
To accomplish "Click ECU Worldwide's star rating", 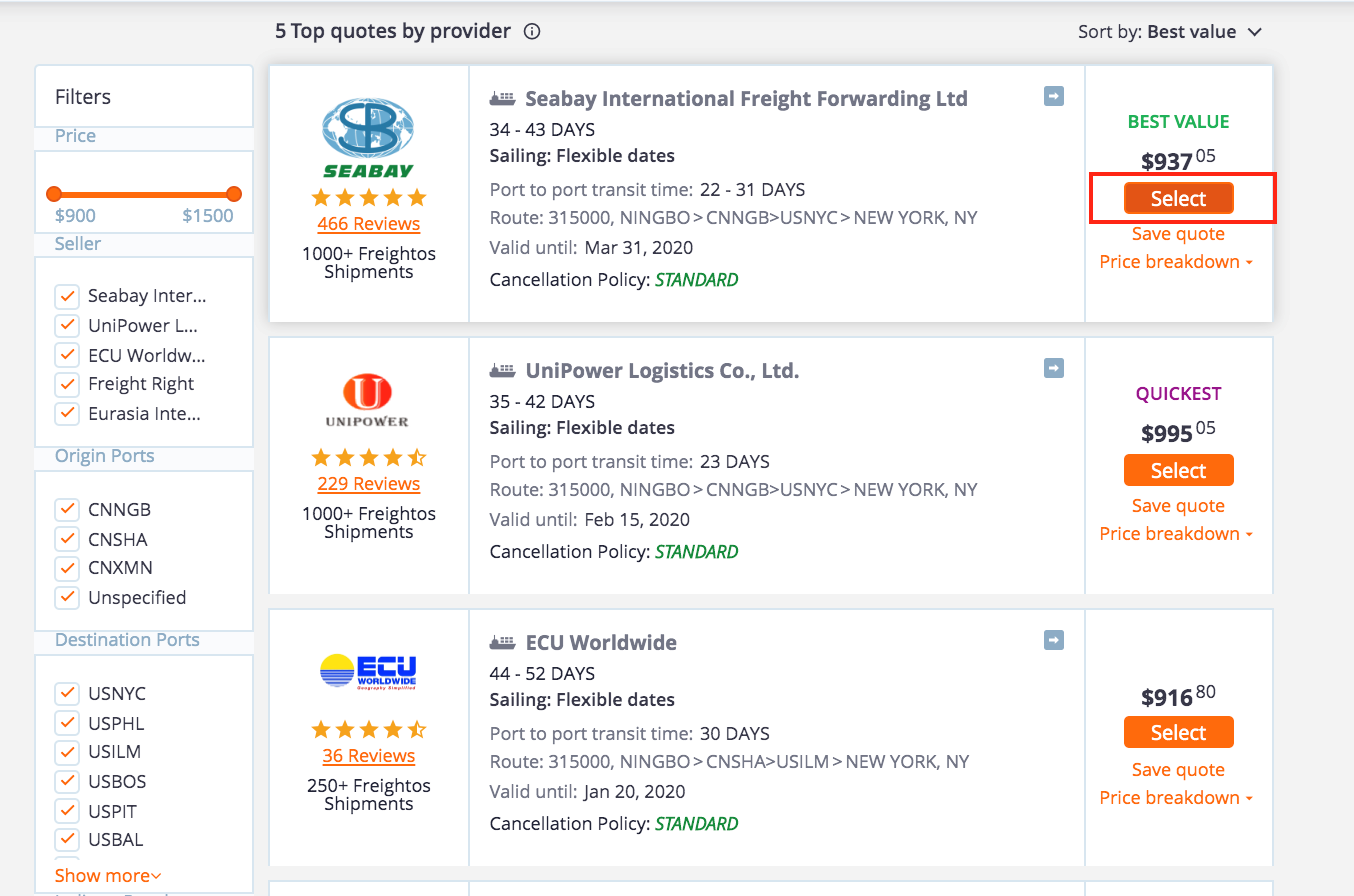I will pyautogui.click(x=368, y=729).
